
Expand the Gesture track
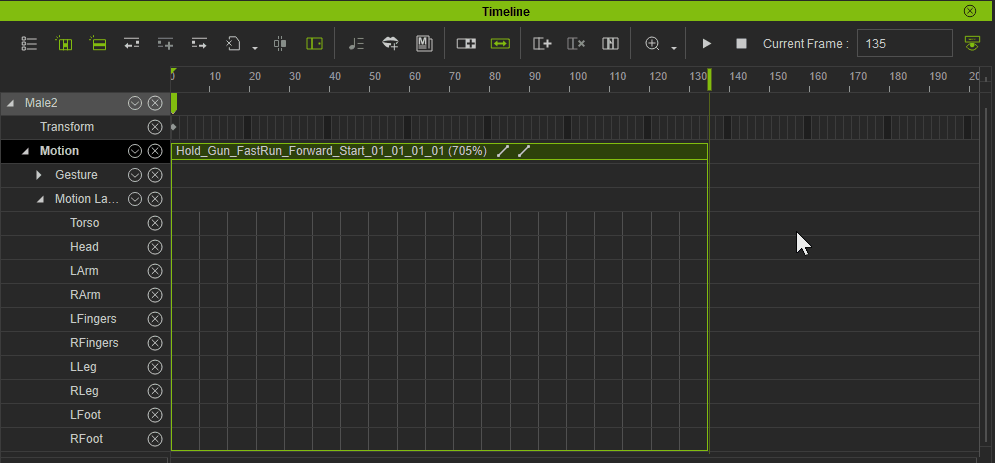click(39, 175)
